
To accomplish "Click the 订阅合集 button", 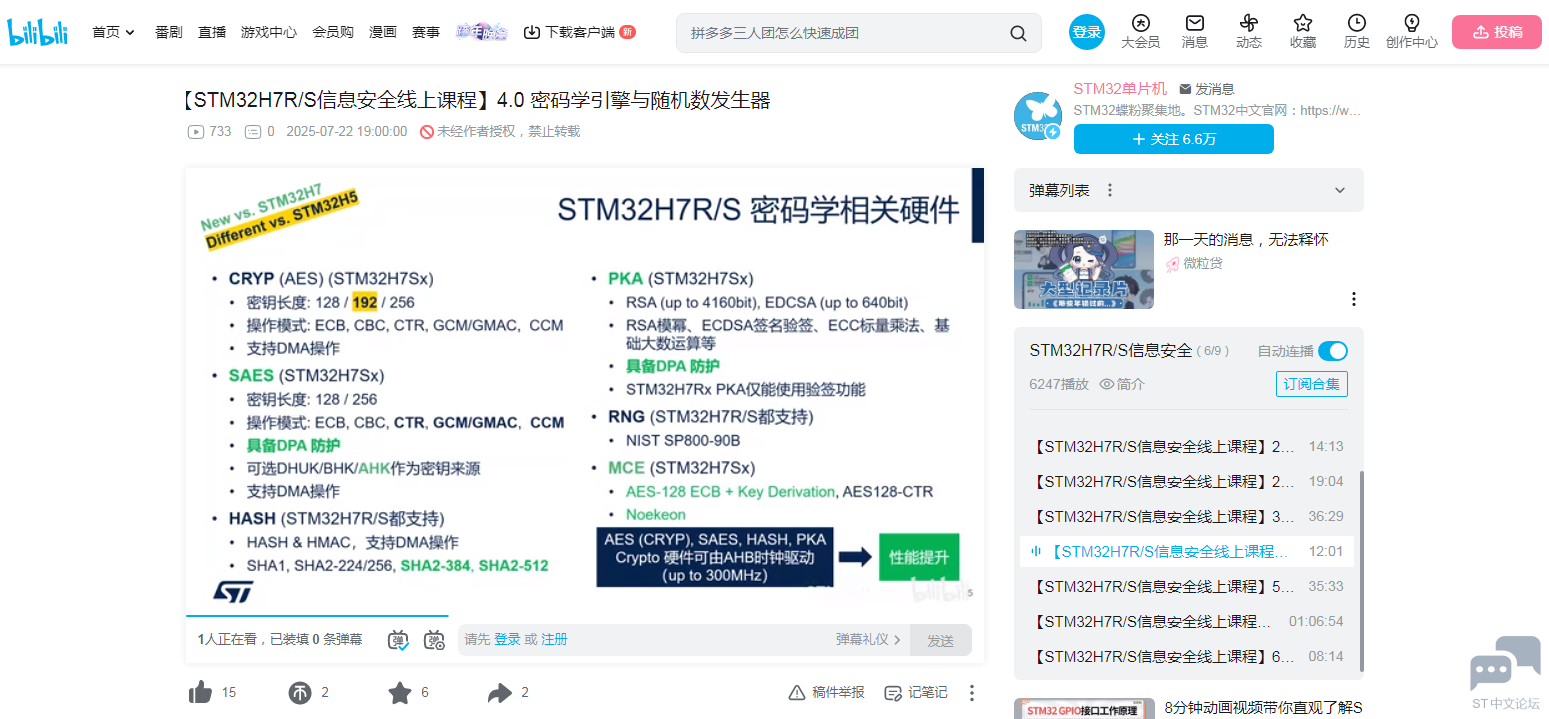I will click(1312, 384).
